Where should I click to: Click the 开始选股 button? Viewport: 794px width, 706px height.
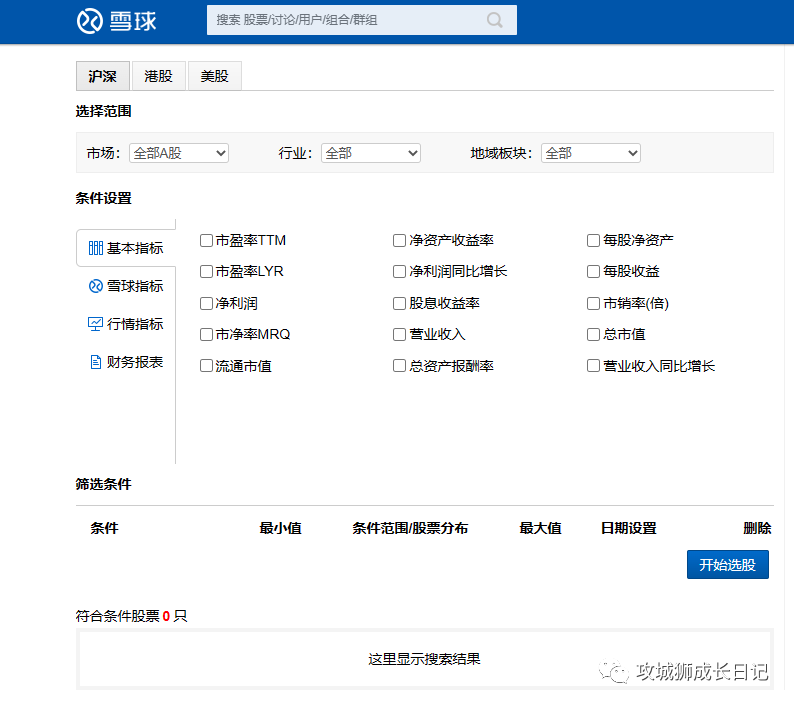click(727, 564)
